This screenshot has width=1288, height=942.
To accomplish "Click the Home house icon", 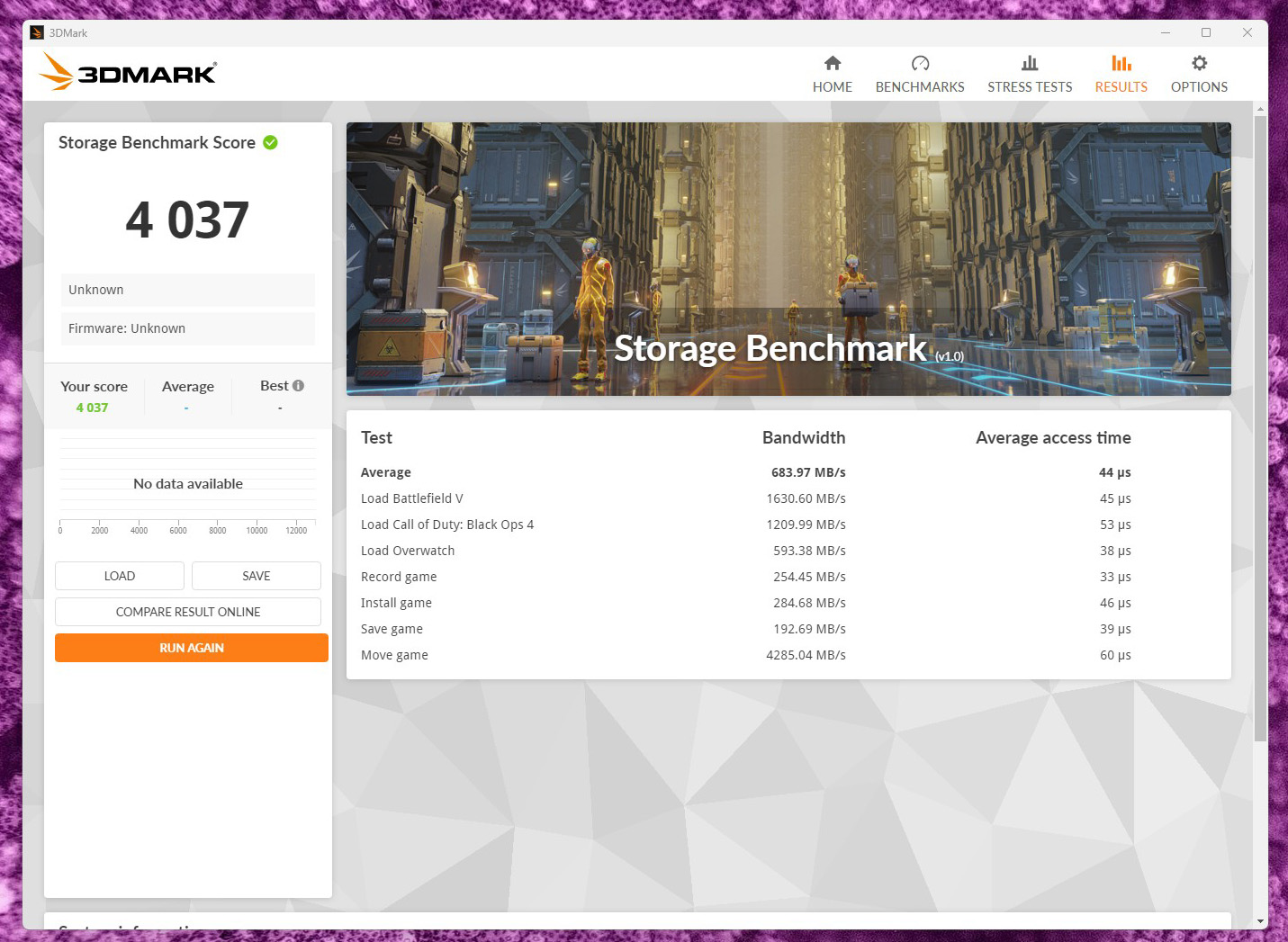I will [x=832, y=63].
